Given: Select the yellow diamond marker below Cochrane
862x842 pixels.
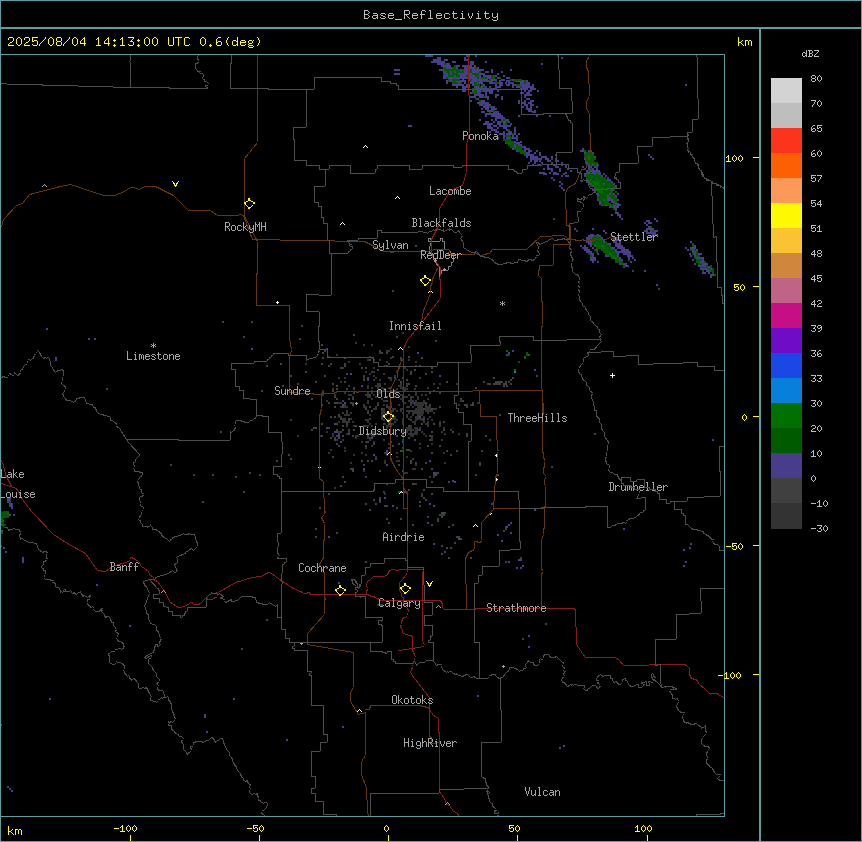Looking at the screenshot, I should coord(340,590).
